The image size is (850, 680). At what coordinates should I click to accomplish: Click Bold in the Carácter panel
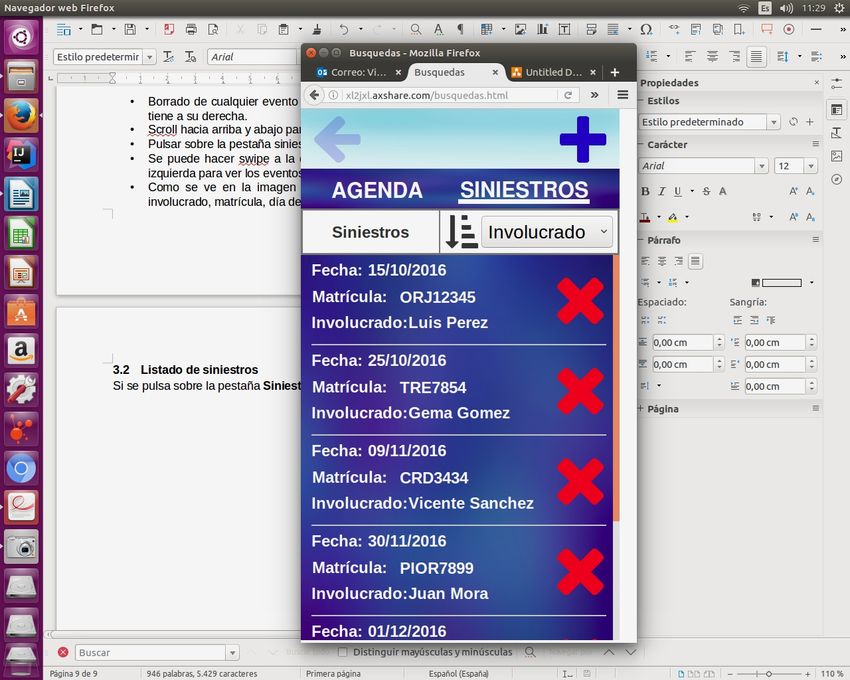645,191
